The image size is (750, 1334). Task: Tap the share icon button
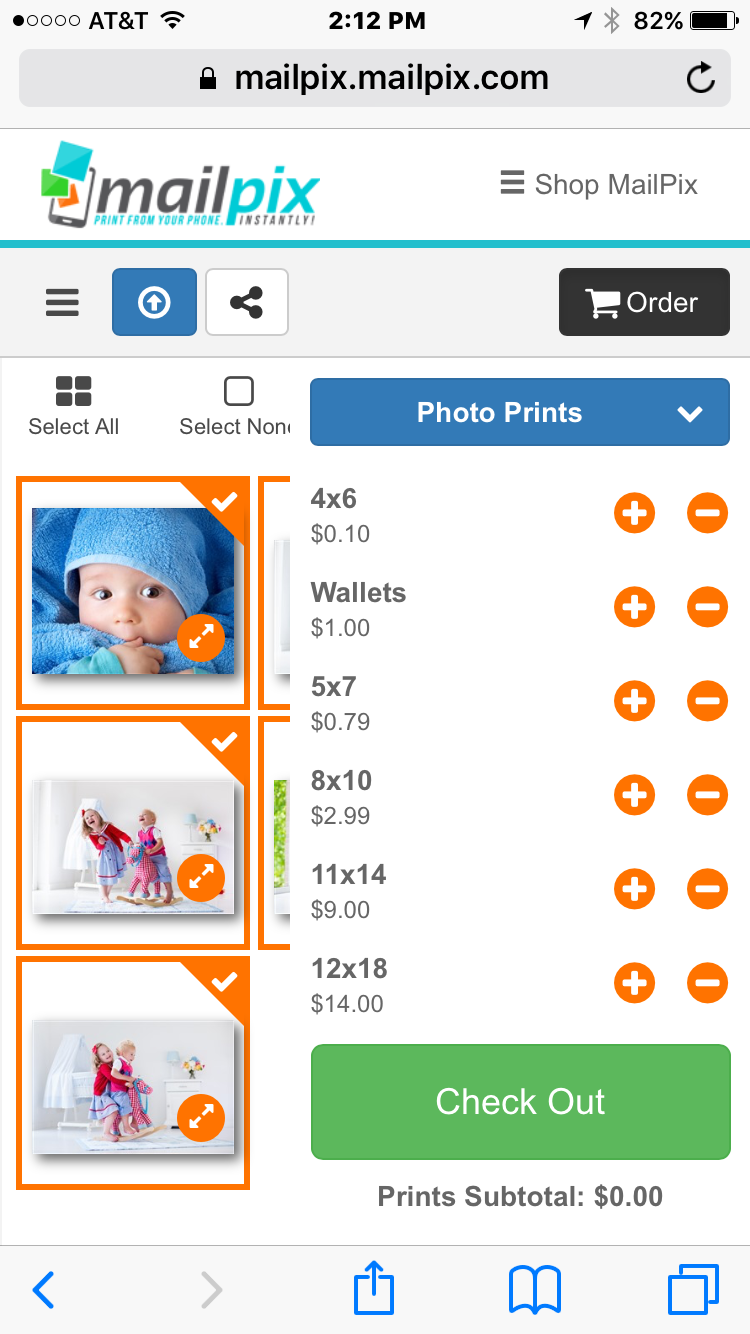click(246, 302)
